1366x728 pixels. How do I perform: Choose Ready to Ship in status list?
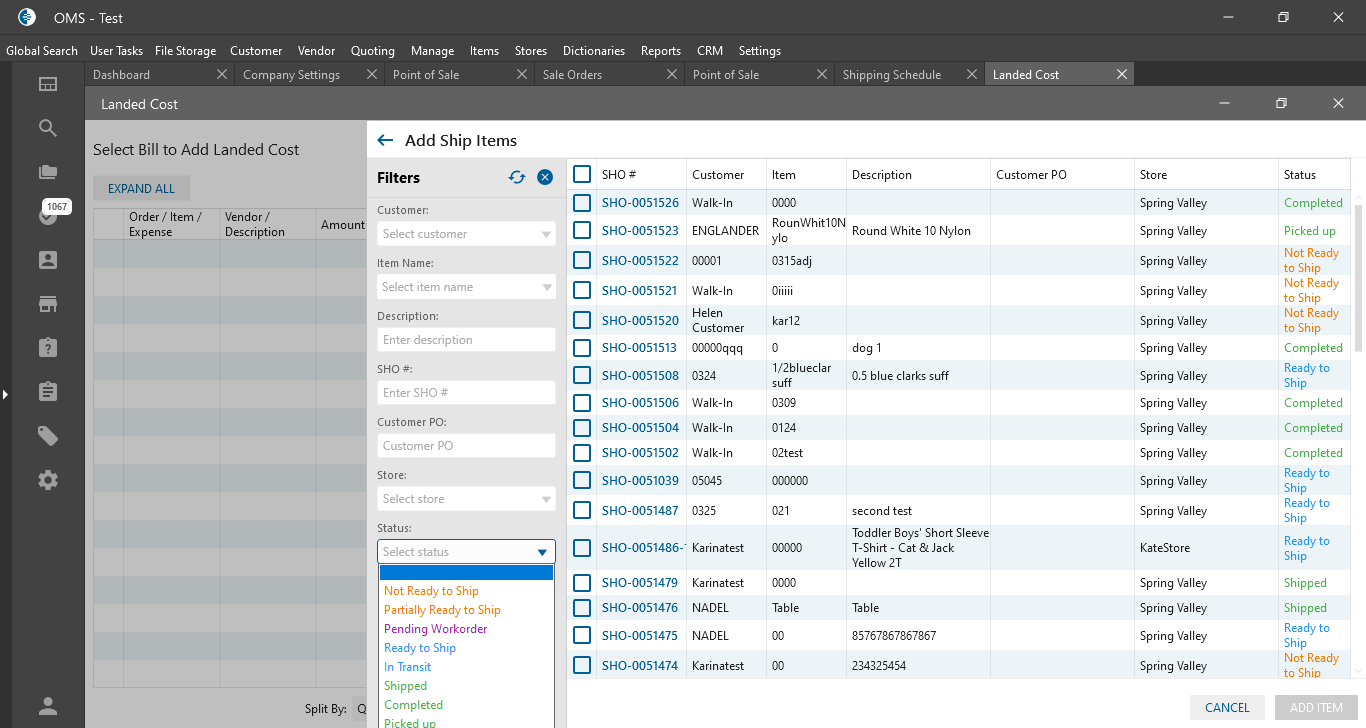(x=420, y=648)
